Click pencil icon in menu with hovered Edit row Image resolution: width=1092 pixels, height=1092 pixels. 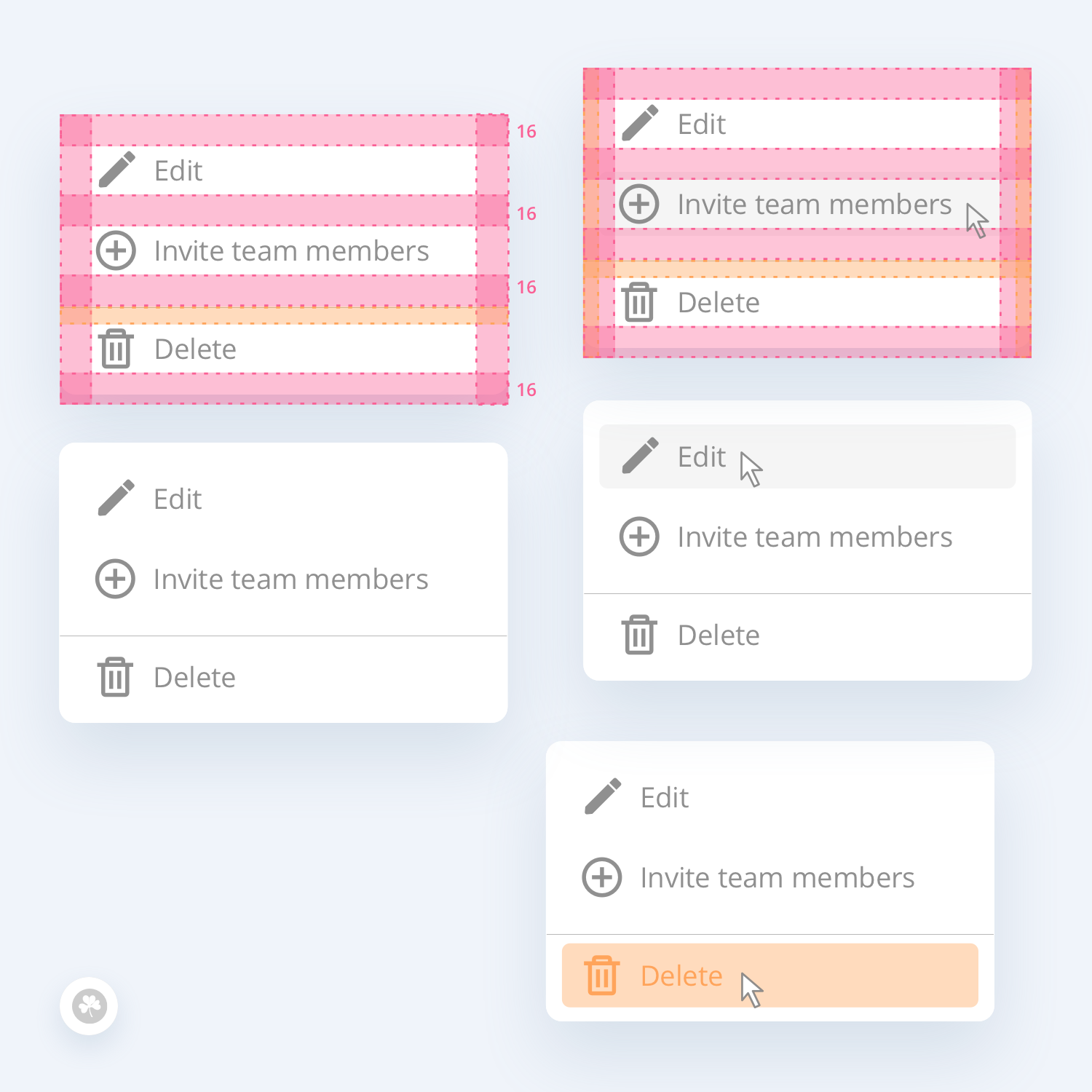click(640, 456)
